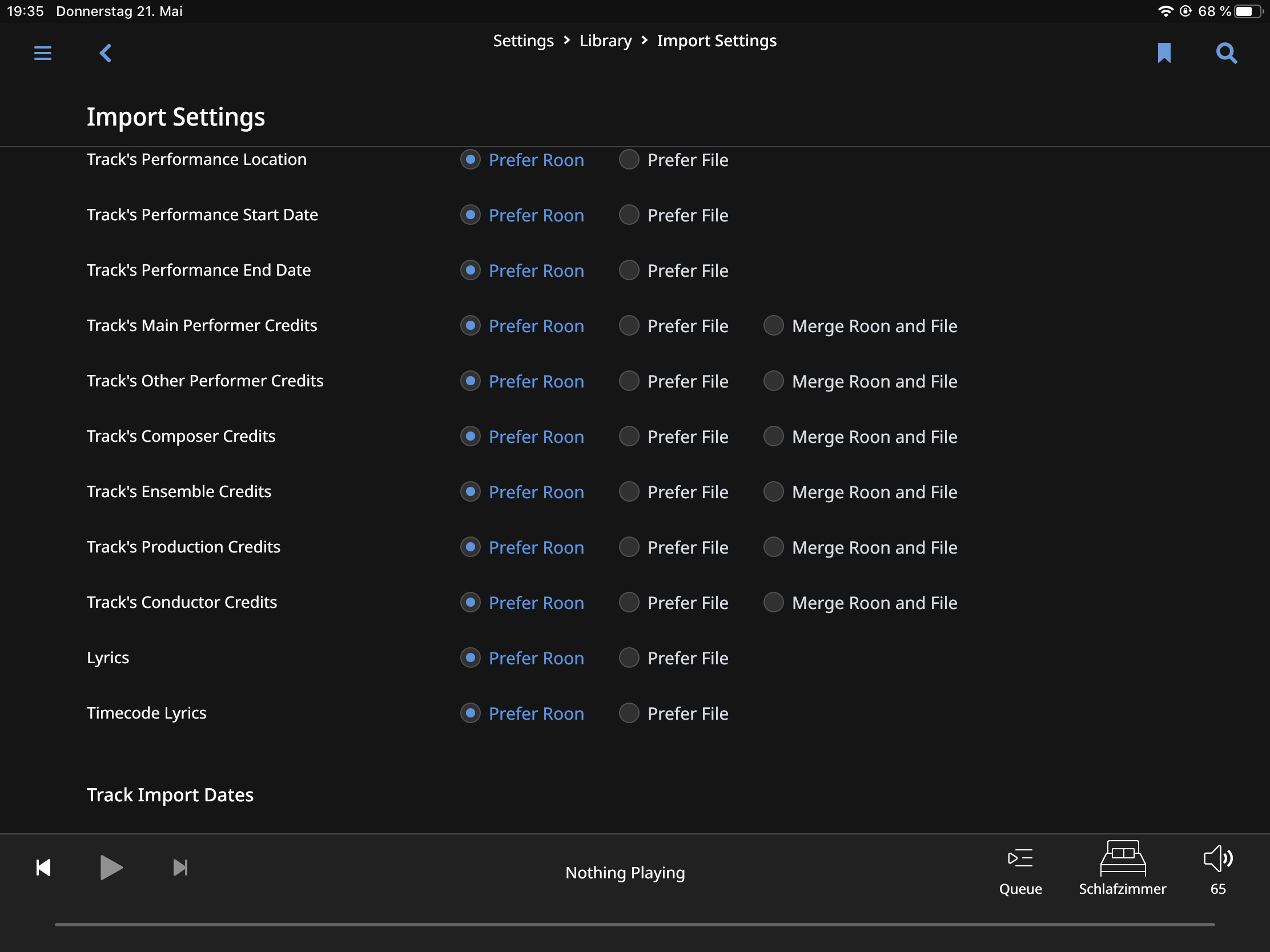Select Prefer File for Track's Composer Credits
This screenshot has height=952, width=1270.
coord(673,437)
